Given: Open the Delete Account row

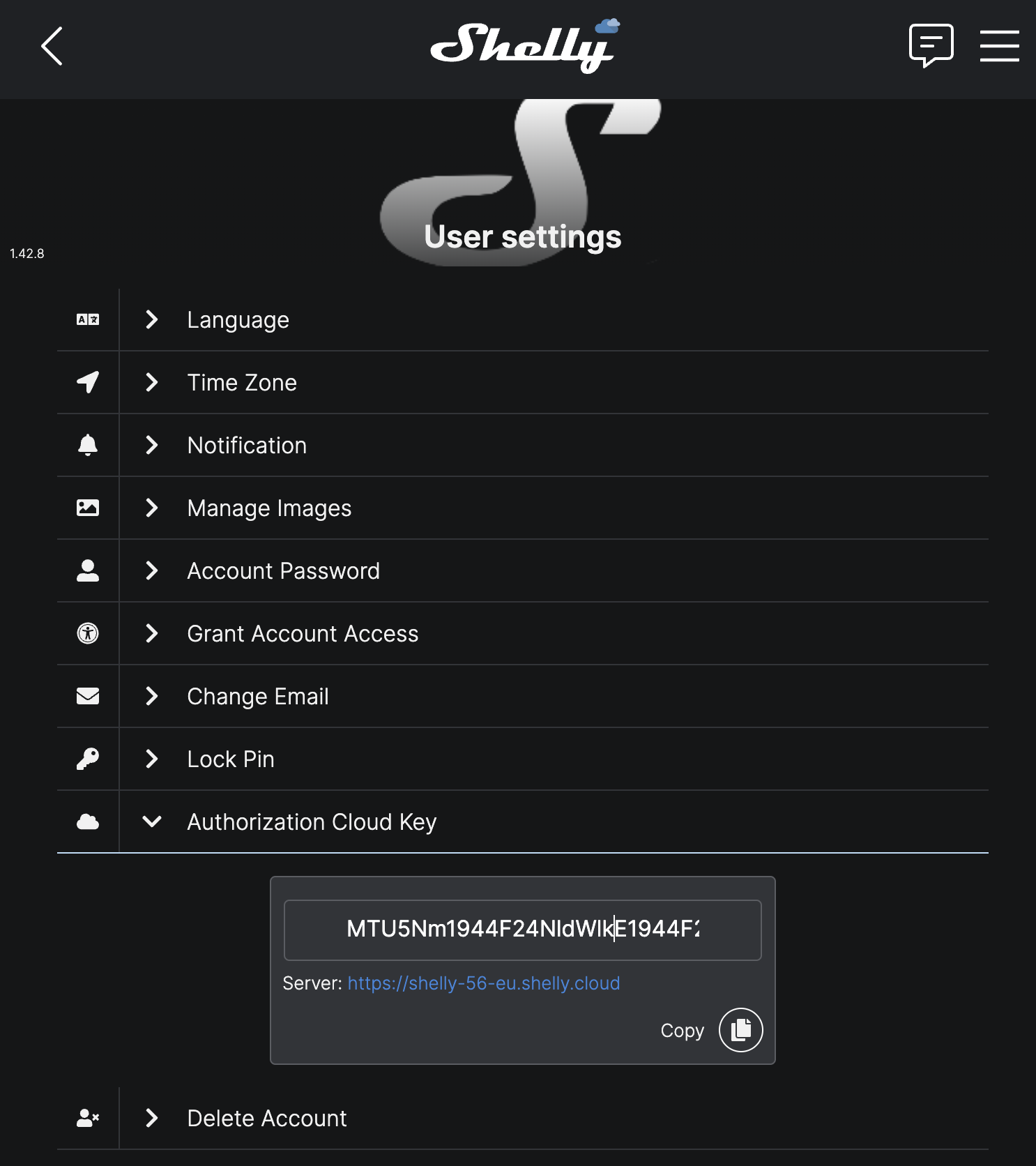Looking at the screenshot, I should click(x=523, y=1118).
